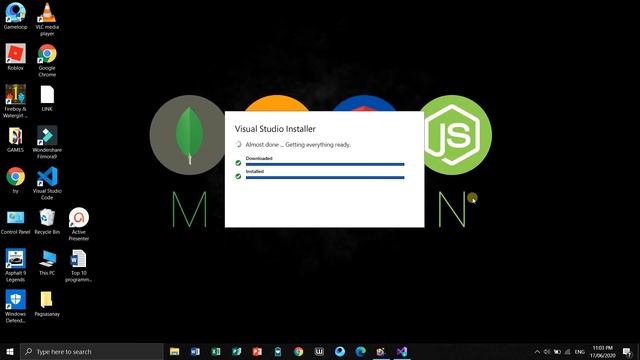This screenshot has height=360, width=640.
Task: Select the Chrome shortcut labeled try
Action: (16, 180)
